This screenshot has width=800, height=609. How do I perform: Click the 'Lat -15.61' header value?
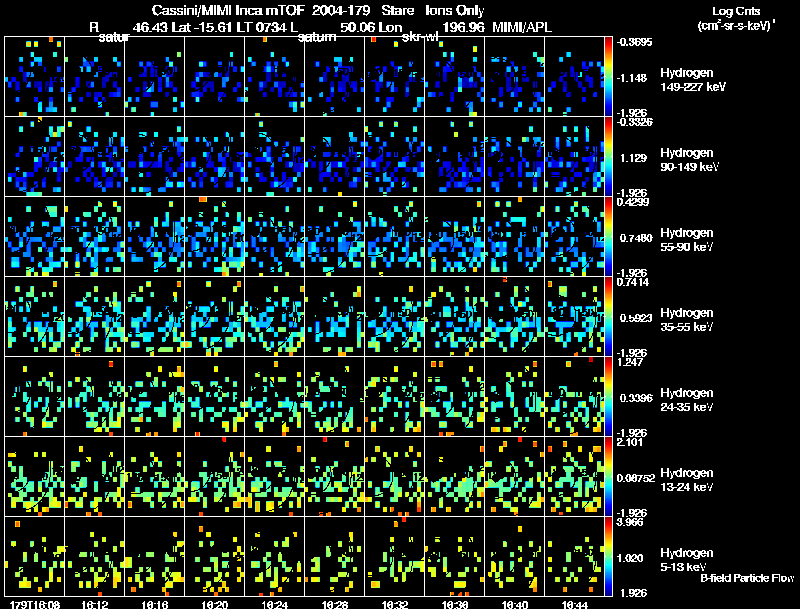[205, 27]
